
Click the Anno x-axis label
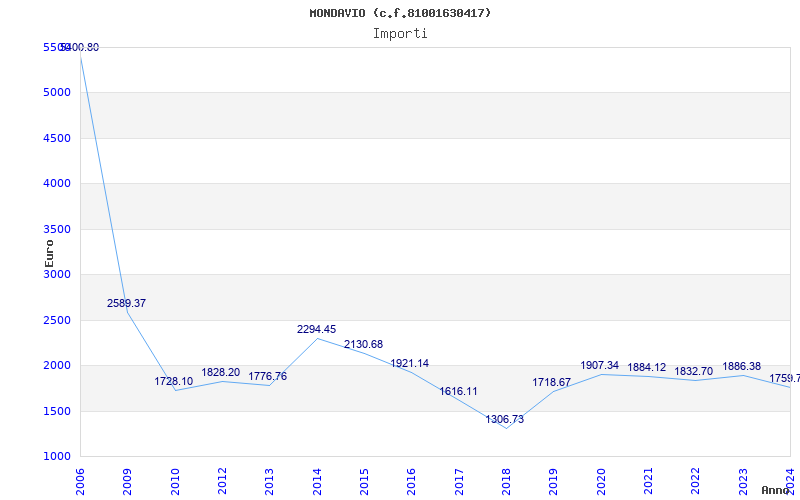(x=775, y=490)
